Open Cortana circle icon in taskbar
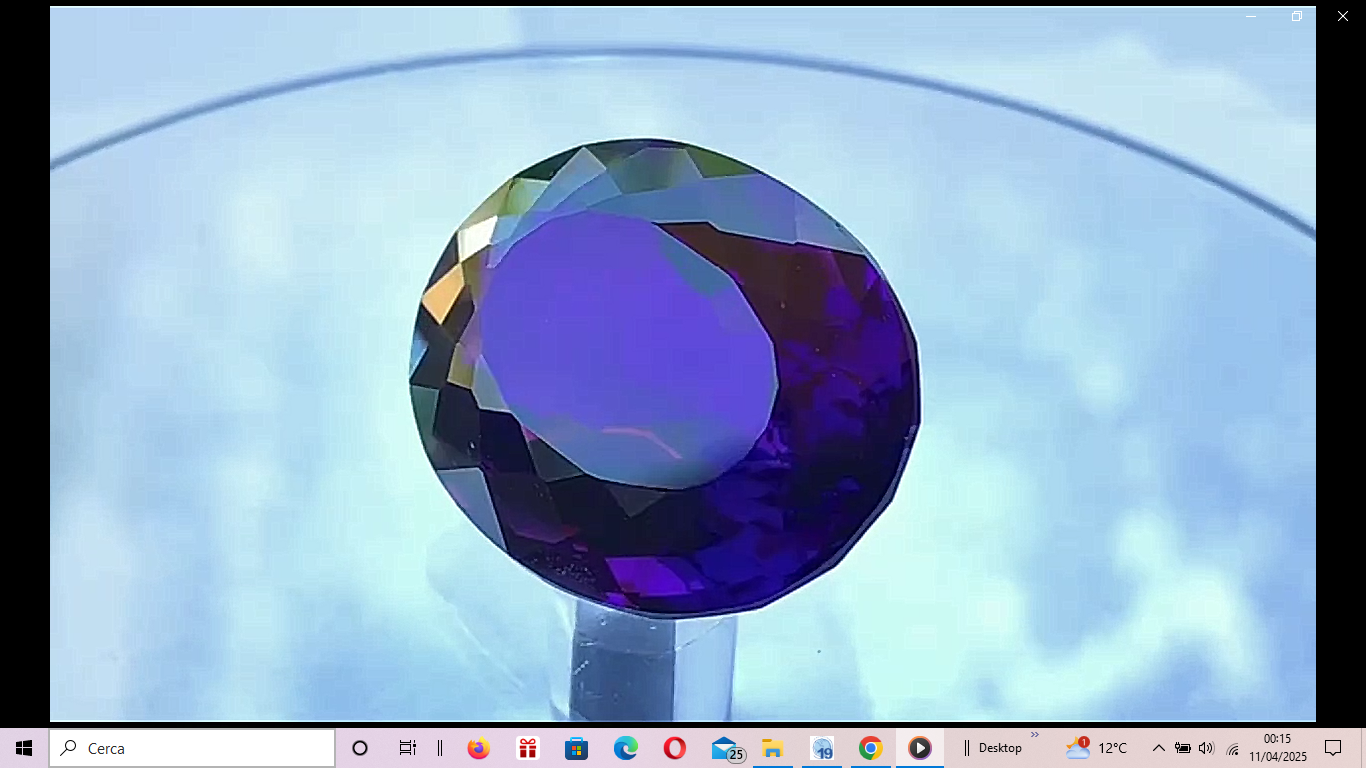The image size is (1366, 768). (x=360, y=748)
